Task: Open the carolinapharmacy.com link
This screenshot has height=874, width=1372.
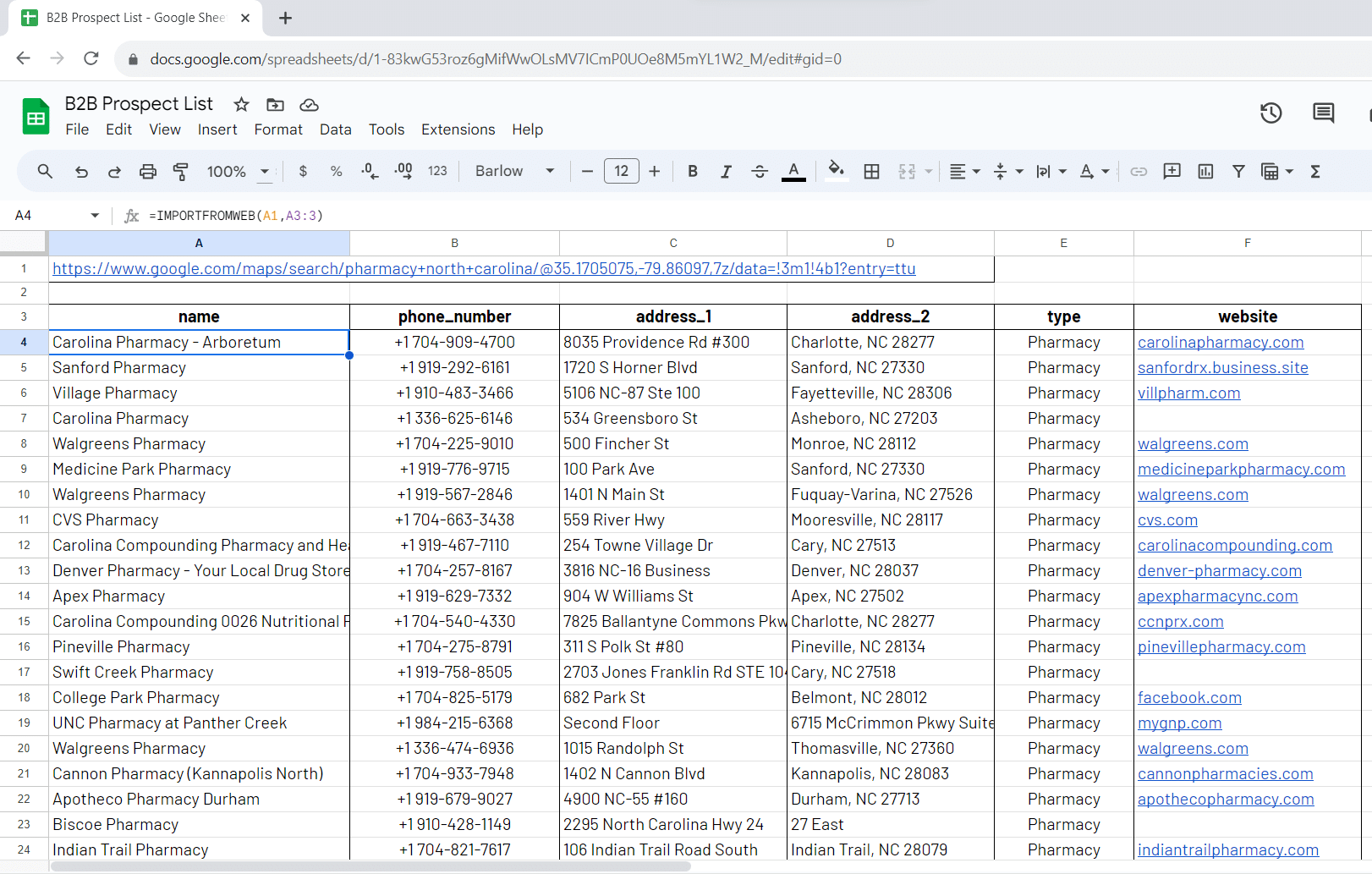Action: click(x=1220, y=343)
